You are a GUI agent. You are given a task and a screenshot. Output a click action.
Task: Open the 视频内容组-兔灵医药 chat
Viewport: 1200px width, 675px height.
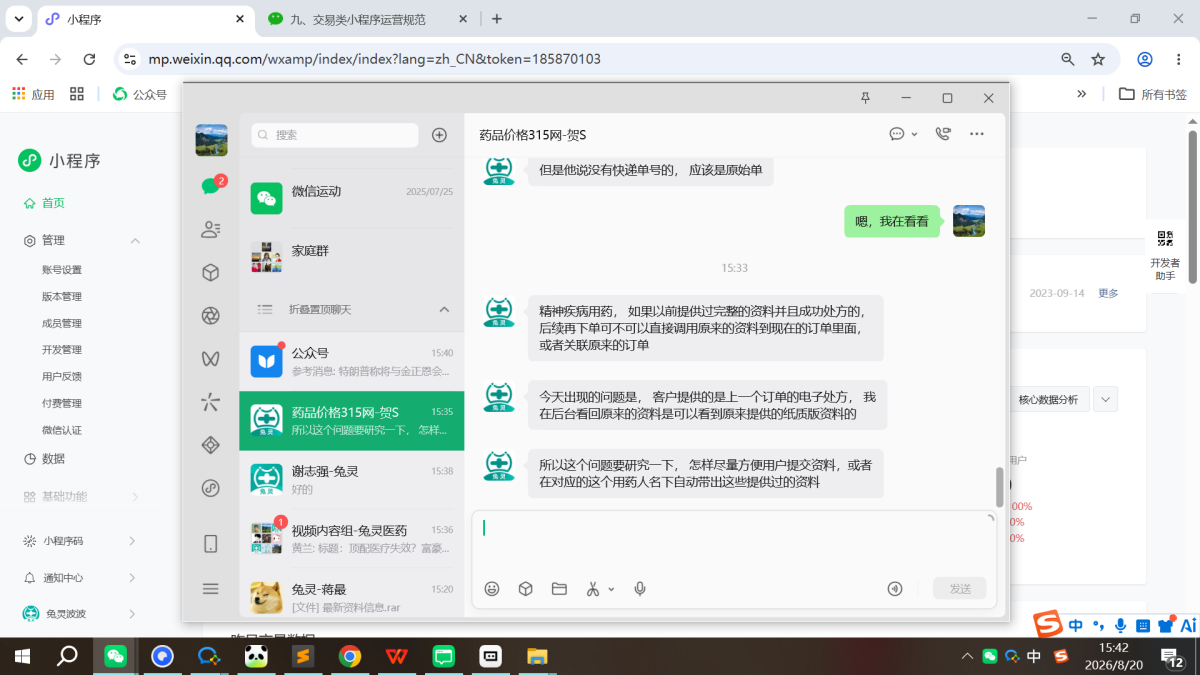coord(352,539)
